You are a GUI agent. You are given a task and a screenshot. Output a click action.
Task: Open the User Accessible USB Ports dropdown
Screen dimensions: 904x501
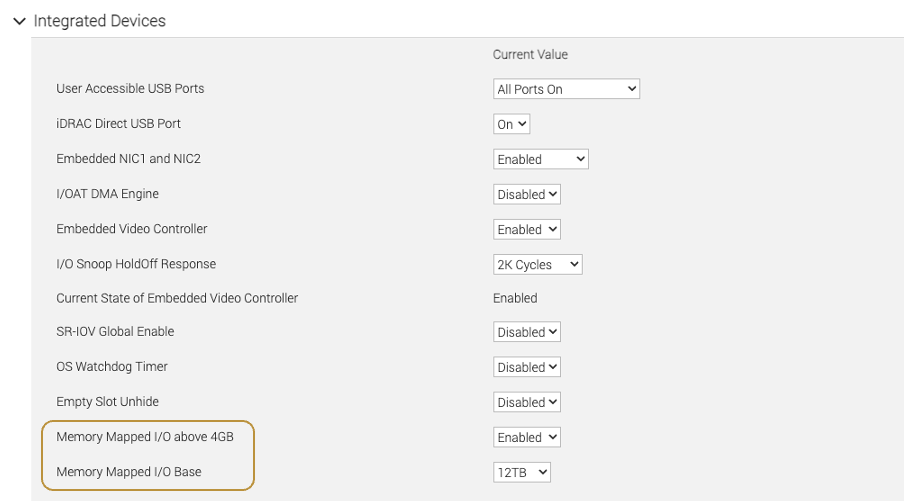click(566, 89)
